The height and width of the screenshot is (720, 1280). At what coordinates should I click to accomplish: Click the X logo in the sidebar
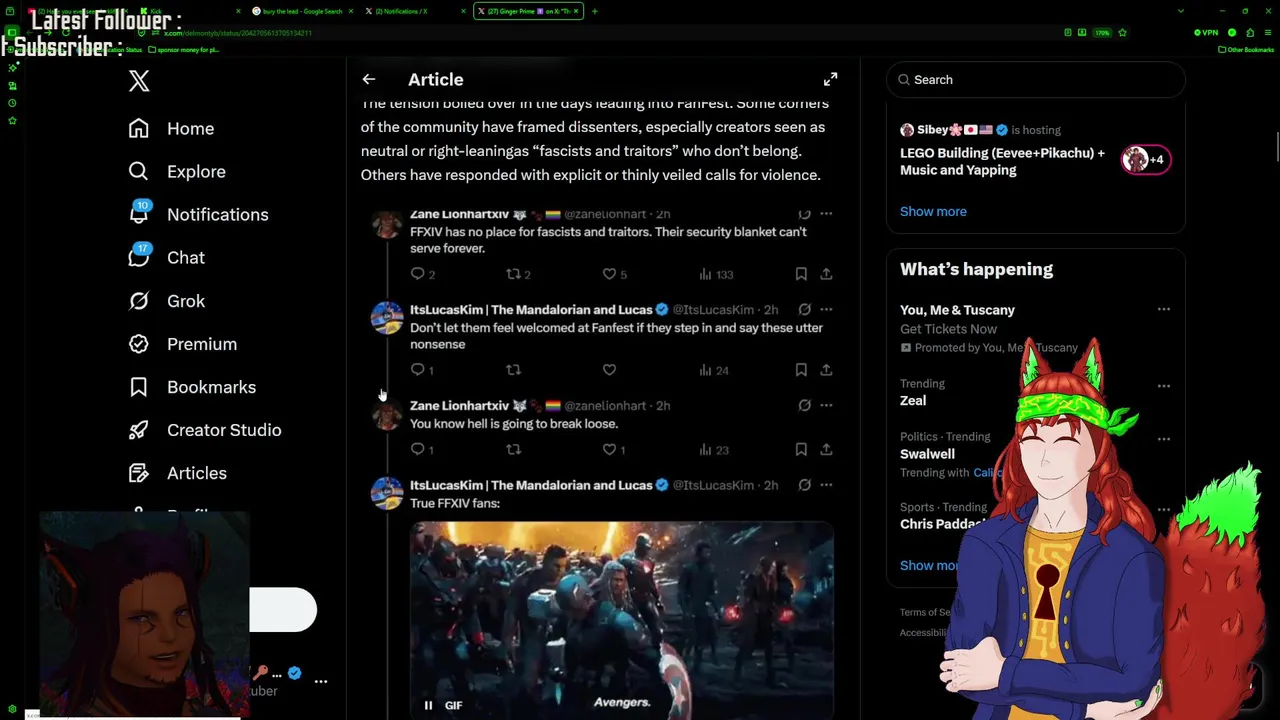139,81
